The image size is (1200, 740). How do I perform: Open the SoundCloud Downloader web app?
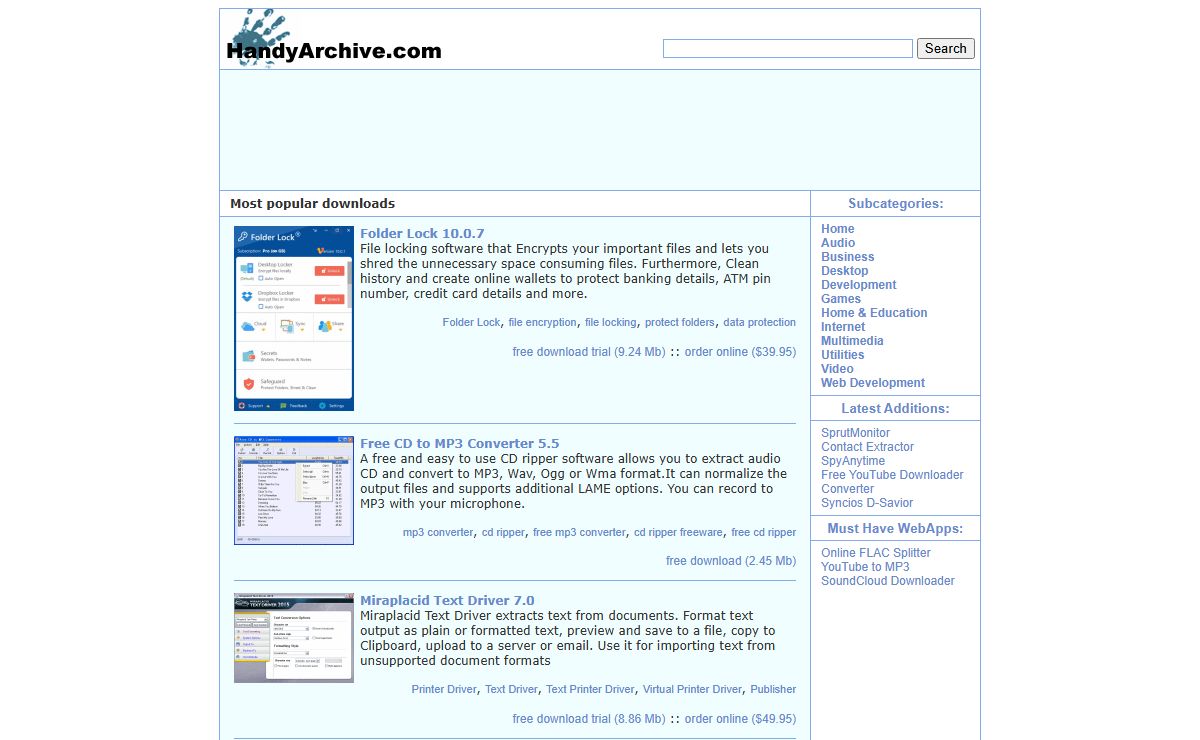(x=888, y=581)
